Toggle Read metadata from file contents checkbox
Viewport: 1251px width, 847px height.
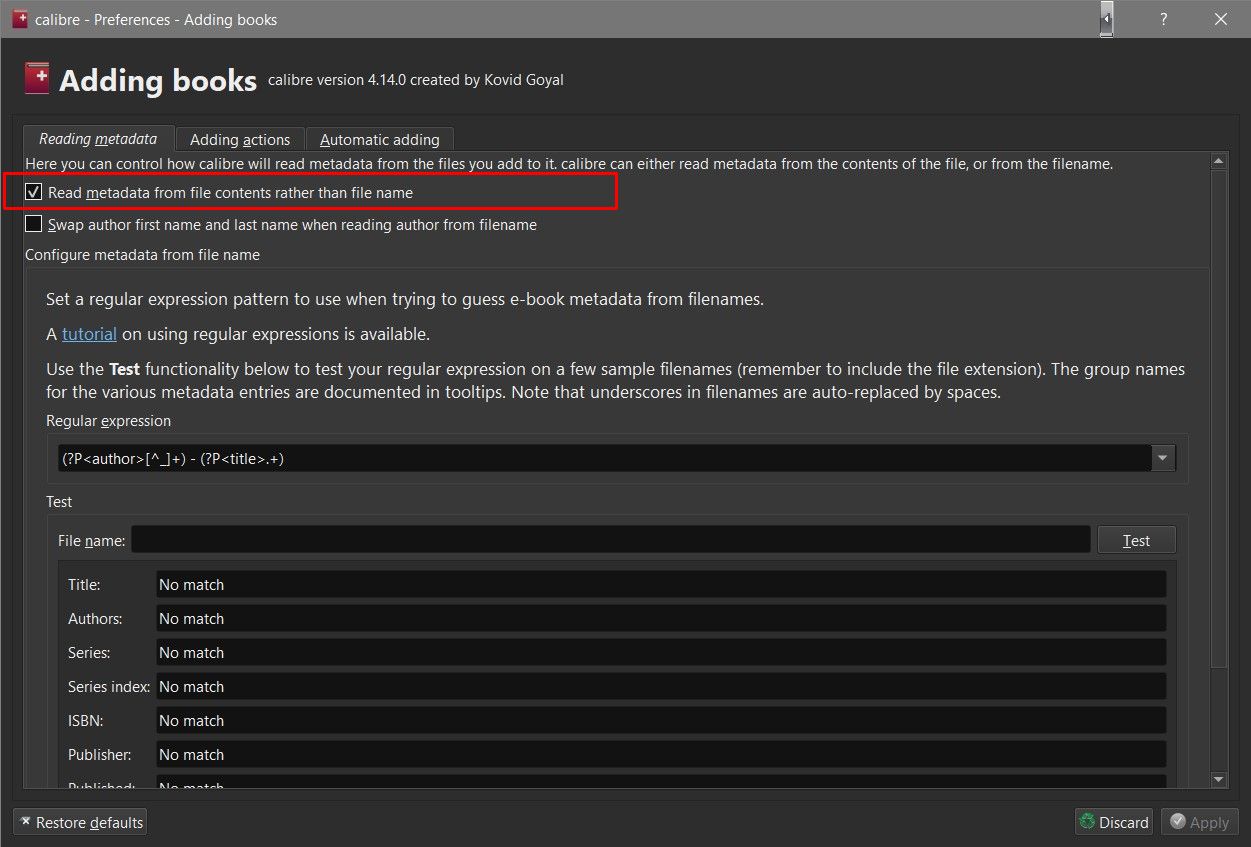point(34,192)
